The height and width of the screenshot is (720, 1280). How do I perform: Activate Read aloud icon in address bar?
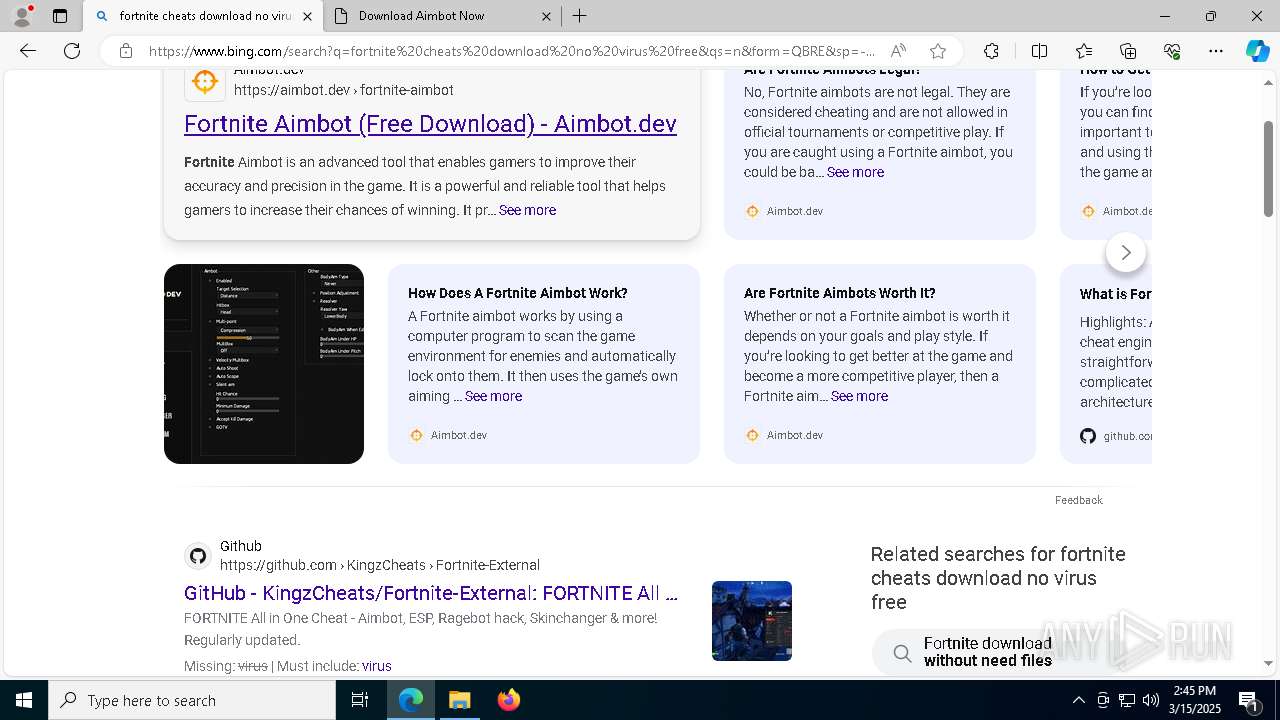pyautogui.click(x=898, y=51)
